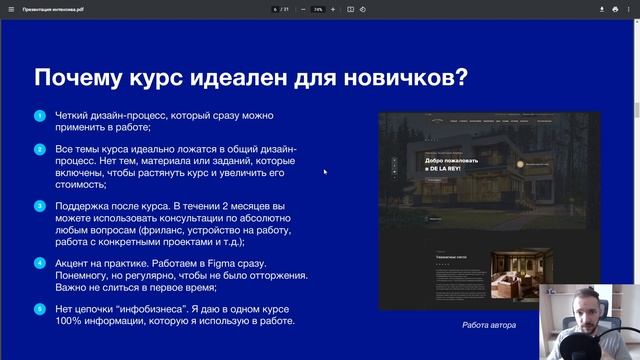Screen dimensions: 640x360
Task: Open the PDF viewer sidebar menu icon
Action: coord(11,9)
